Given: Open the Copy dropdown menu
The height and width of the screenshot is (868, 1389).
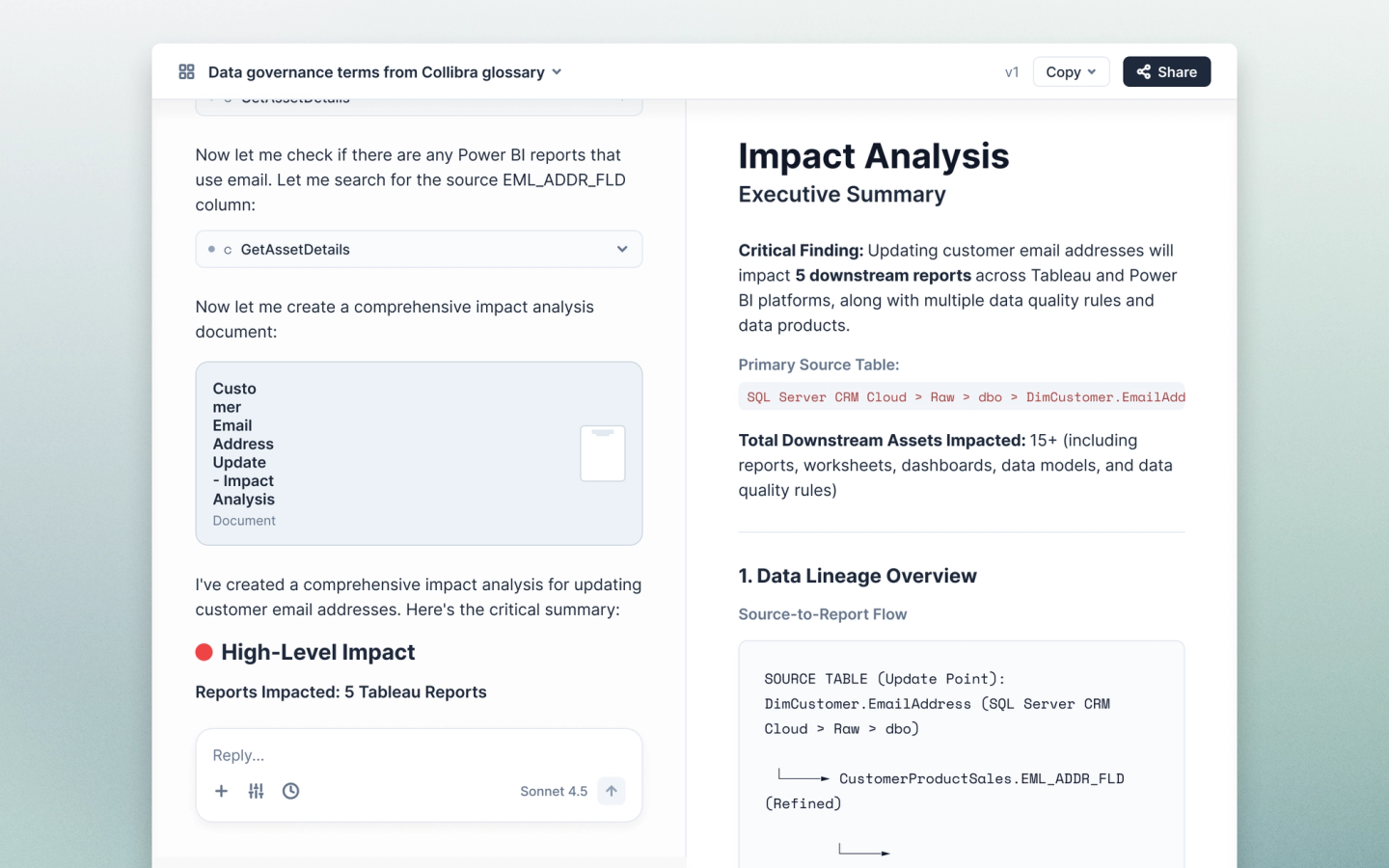Looking at the screenshot, I should pos(1071,71).
